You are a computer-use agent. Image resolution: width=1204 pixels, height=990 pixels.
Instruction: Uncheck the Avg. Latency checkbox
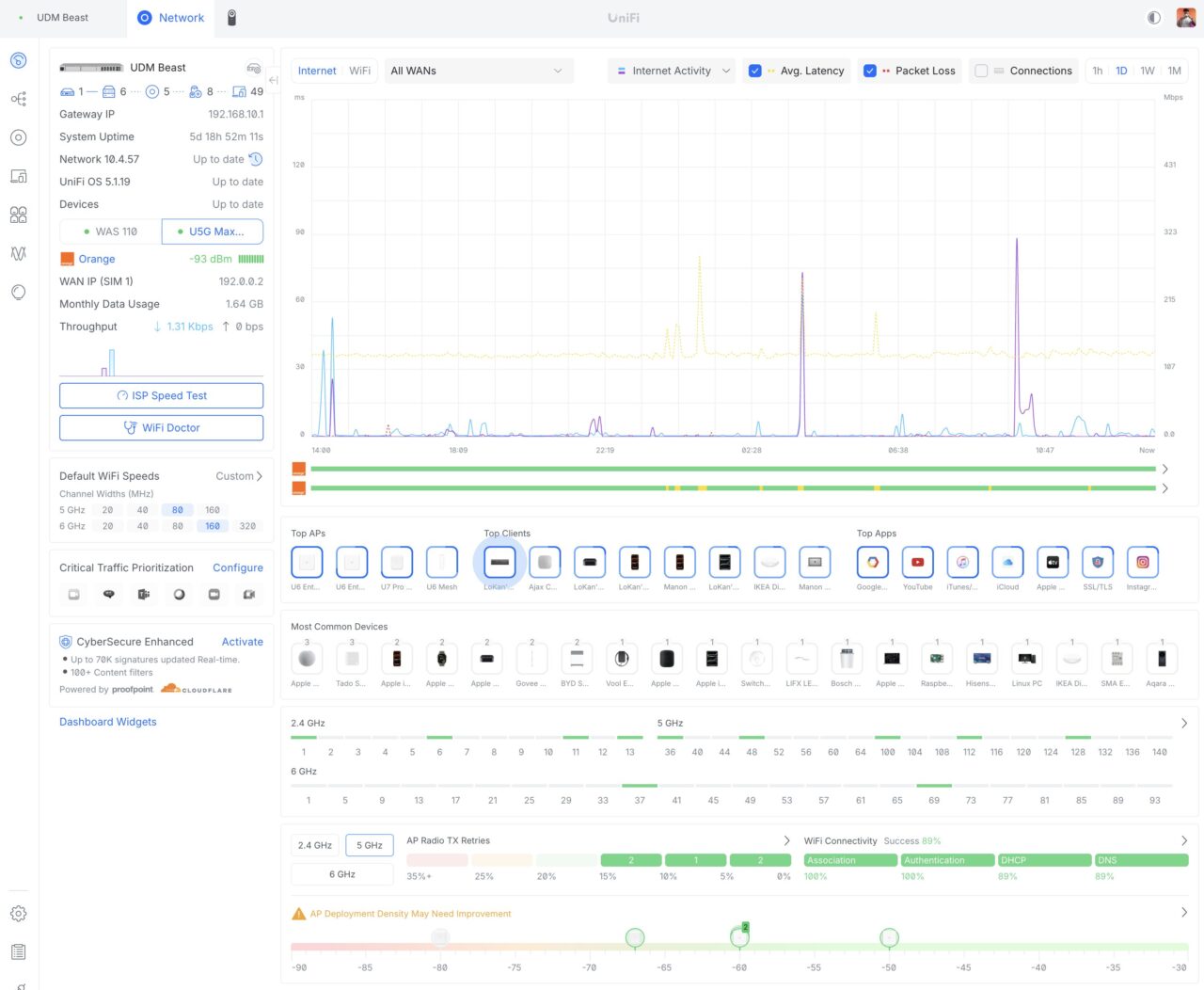pyautogui.click(x=754, y=71)
